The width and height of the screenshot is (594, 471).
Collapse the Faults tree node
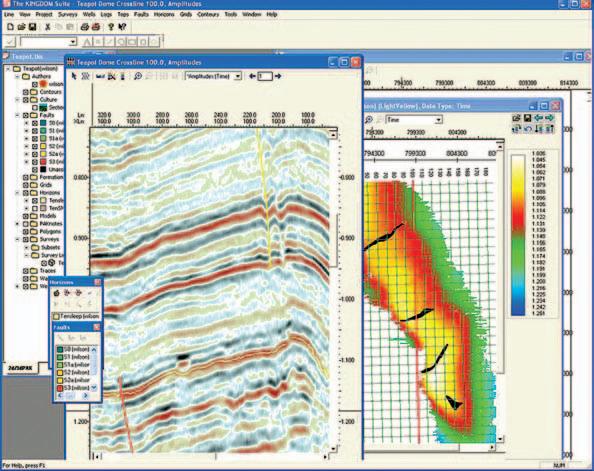[17, 115]
